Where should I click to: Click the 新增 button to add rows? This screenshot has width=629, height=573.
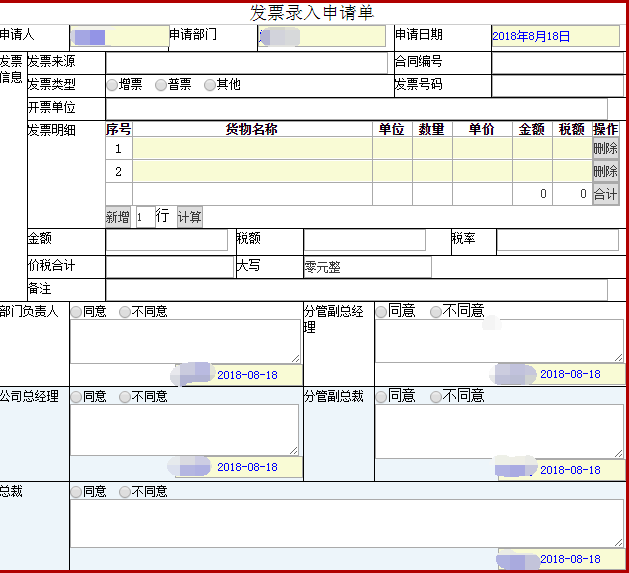[x=117, y=217]
